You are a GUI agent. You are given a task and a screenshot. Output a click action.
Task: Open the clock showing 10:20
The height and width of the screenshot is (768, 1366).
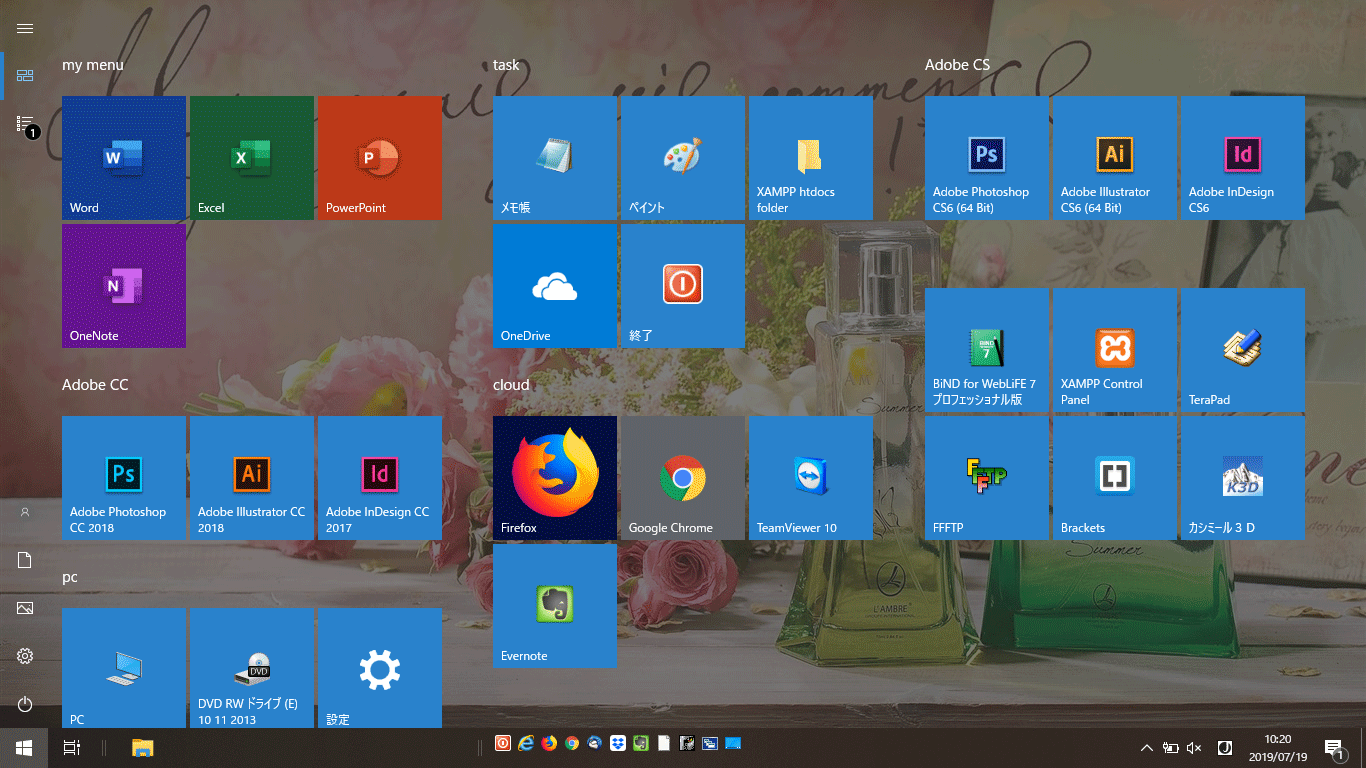click(1277, 748)
